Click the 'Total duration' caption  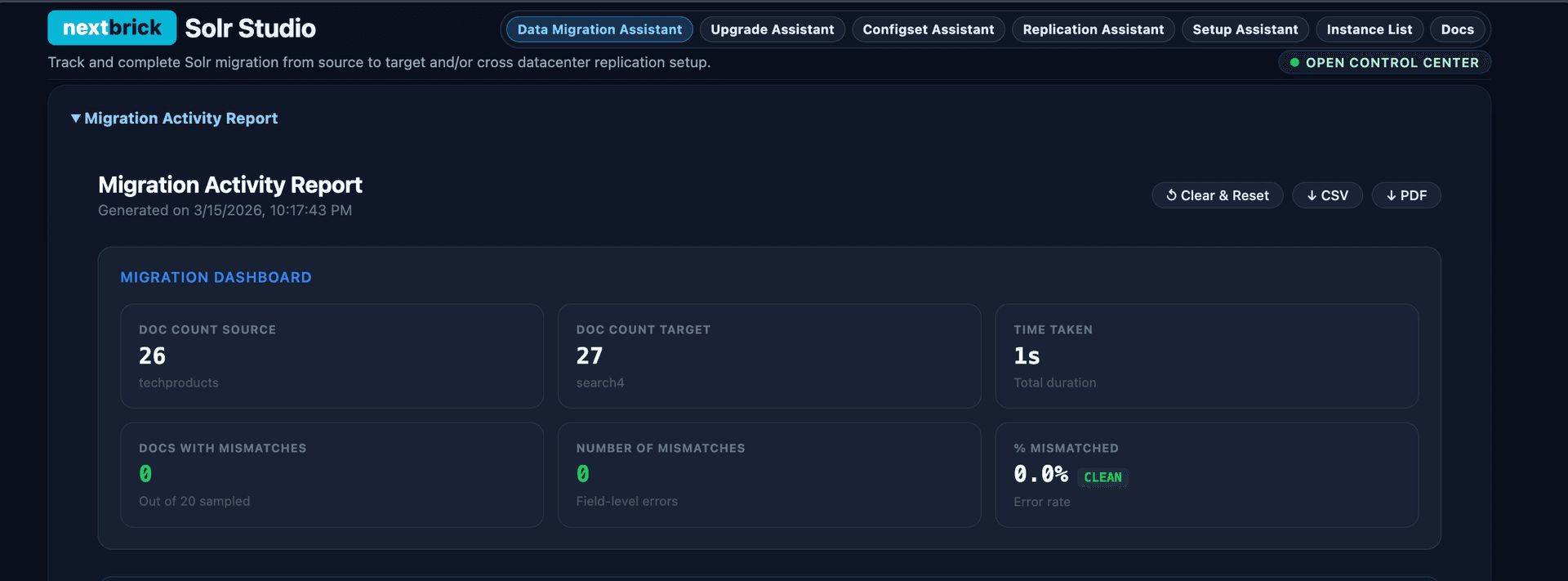click(x=1055, y=382)
